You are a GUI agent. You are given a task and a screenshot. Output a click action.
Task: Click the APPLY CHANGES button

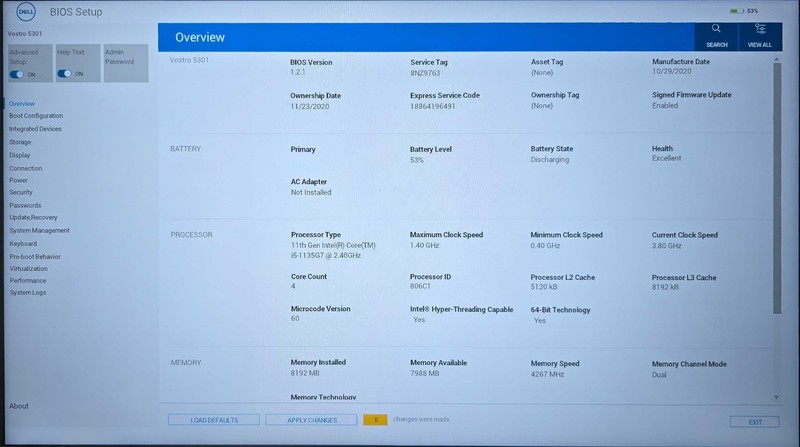tap(311, 420)
